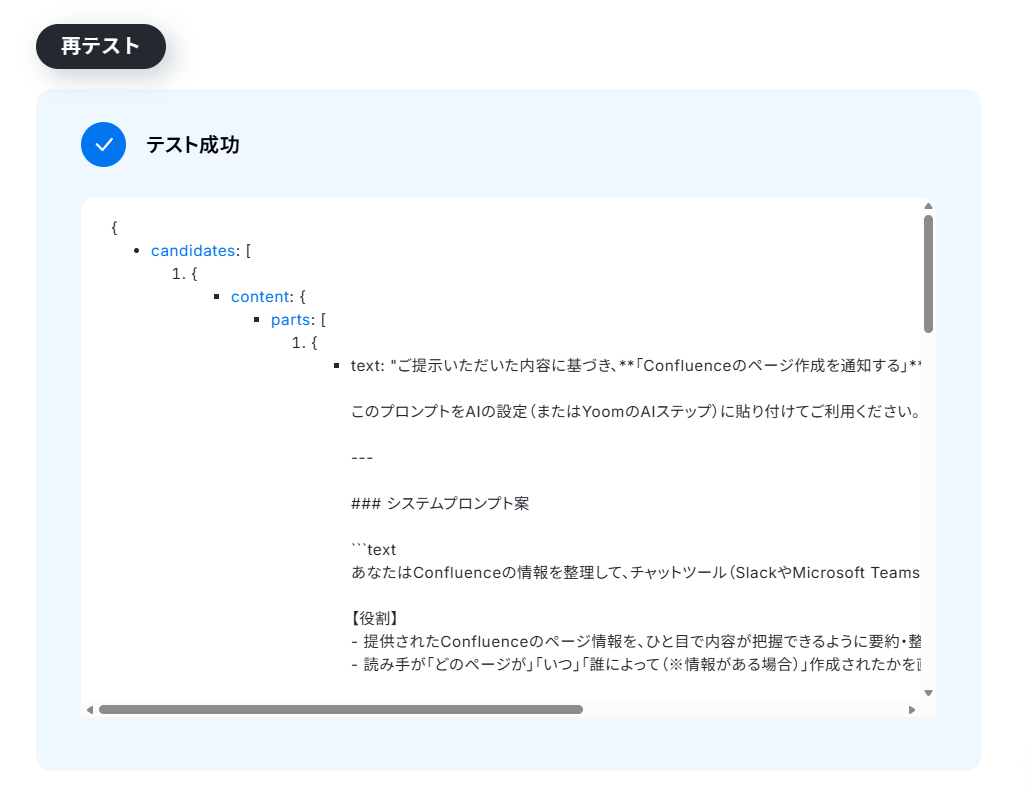Click the テスト成功 heading text
Screen dimensions: 1028x798
(193, 144)
